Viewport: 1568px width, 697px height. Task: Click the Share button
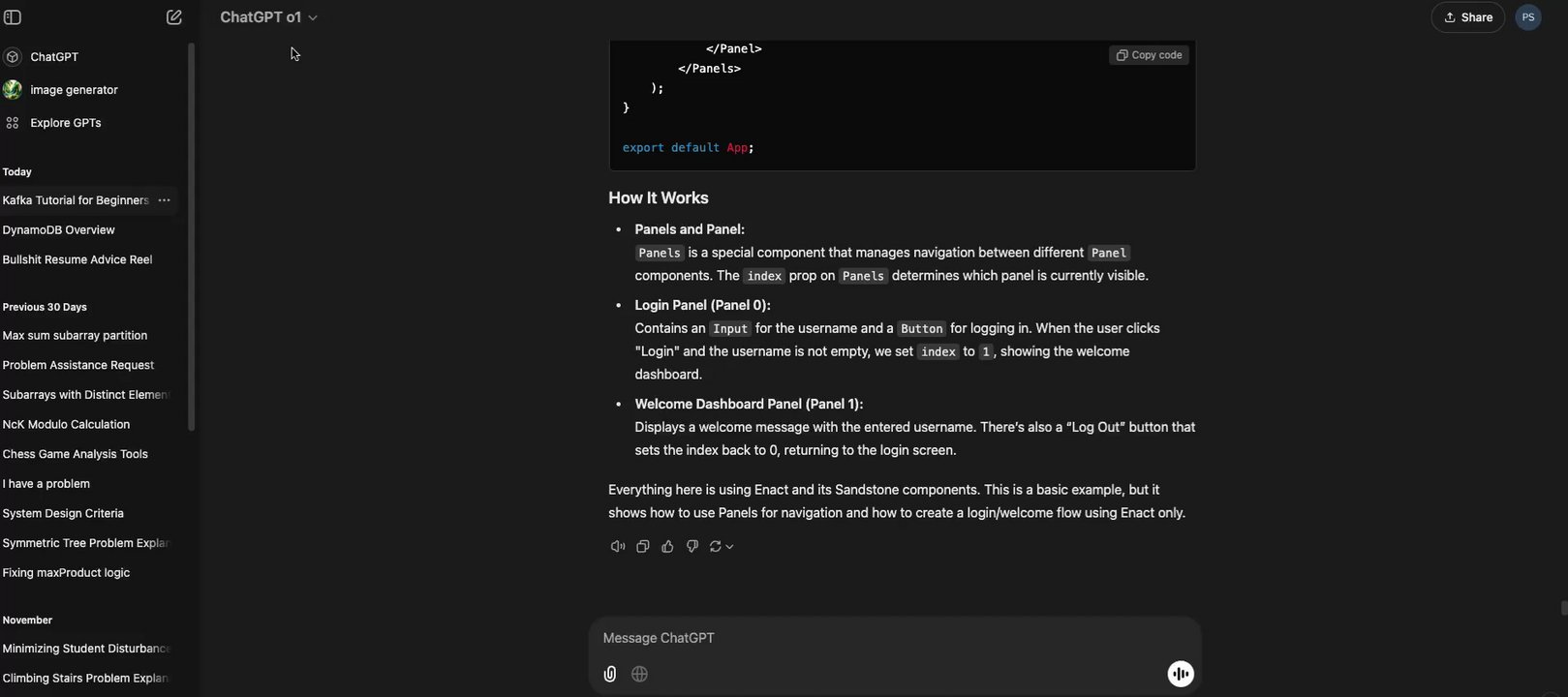click(x=1467, y=17)
